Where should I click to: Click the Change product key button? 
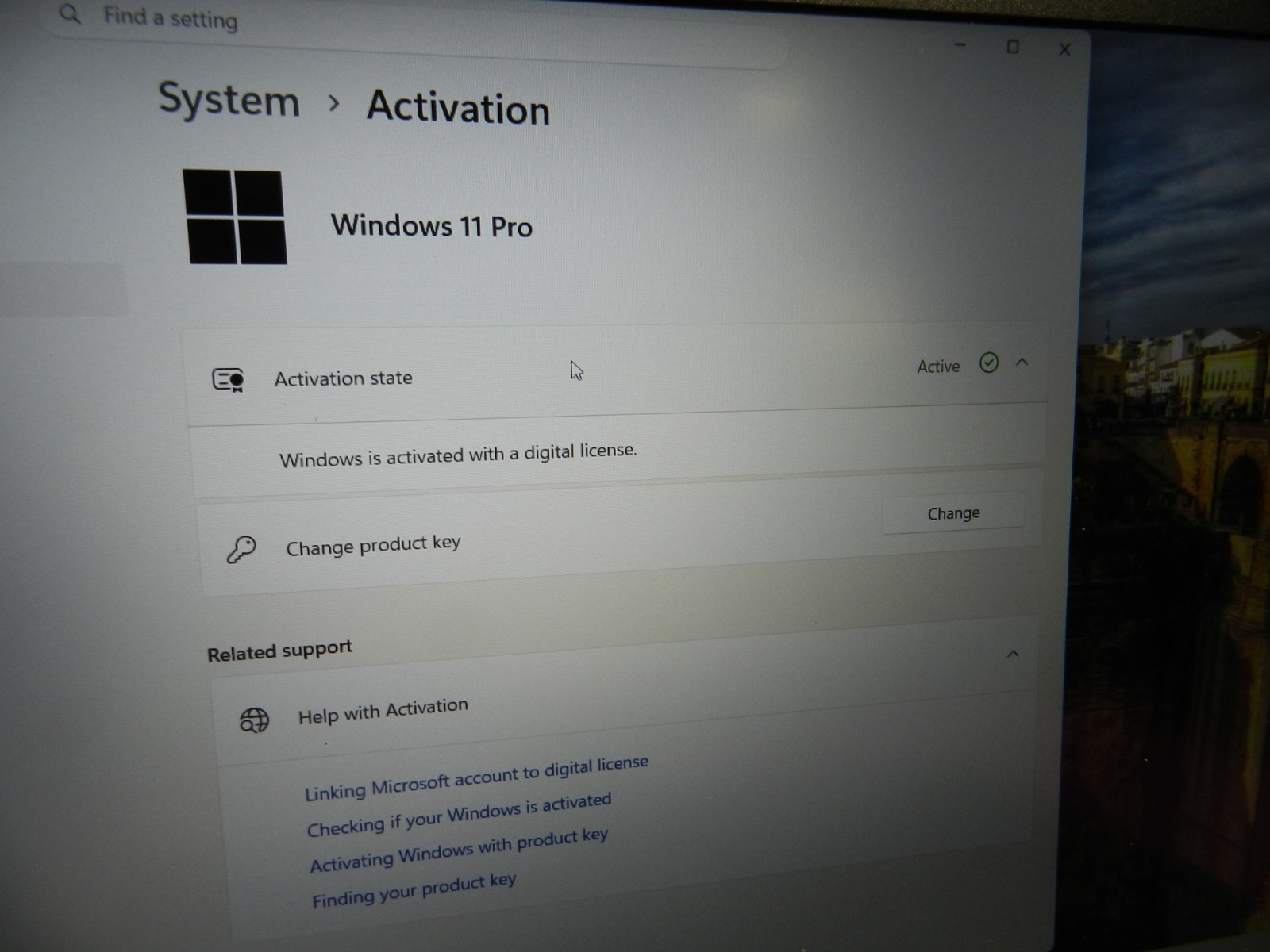click(x=953, y=514)
